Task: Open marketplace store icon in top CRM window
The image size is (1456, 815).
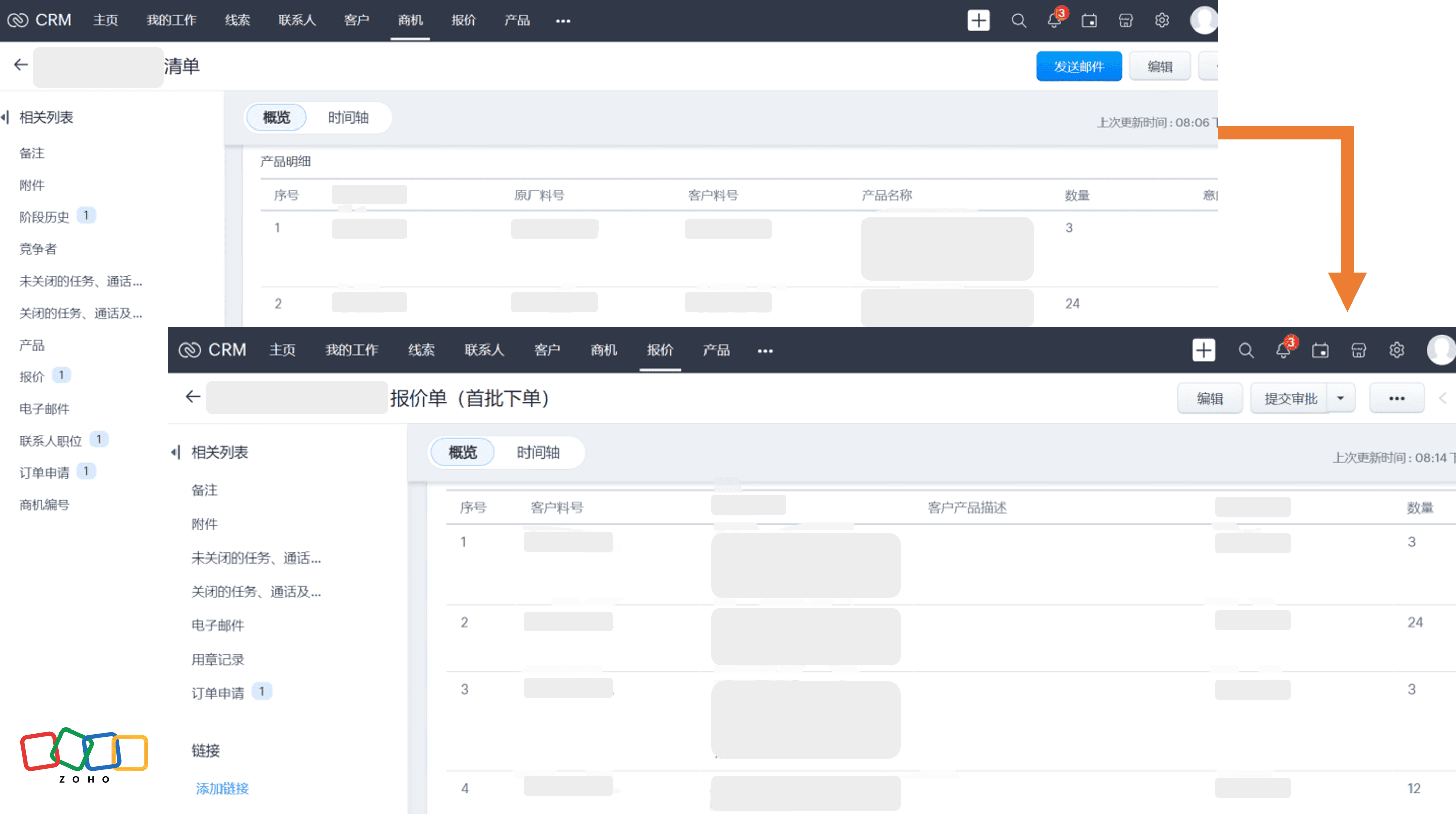Action: (x=1125, y=21)
